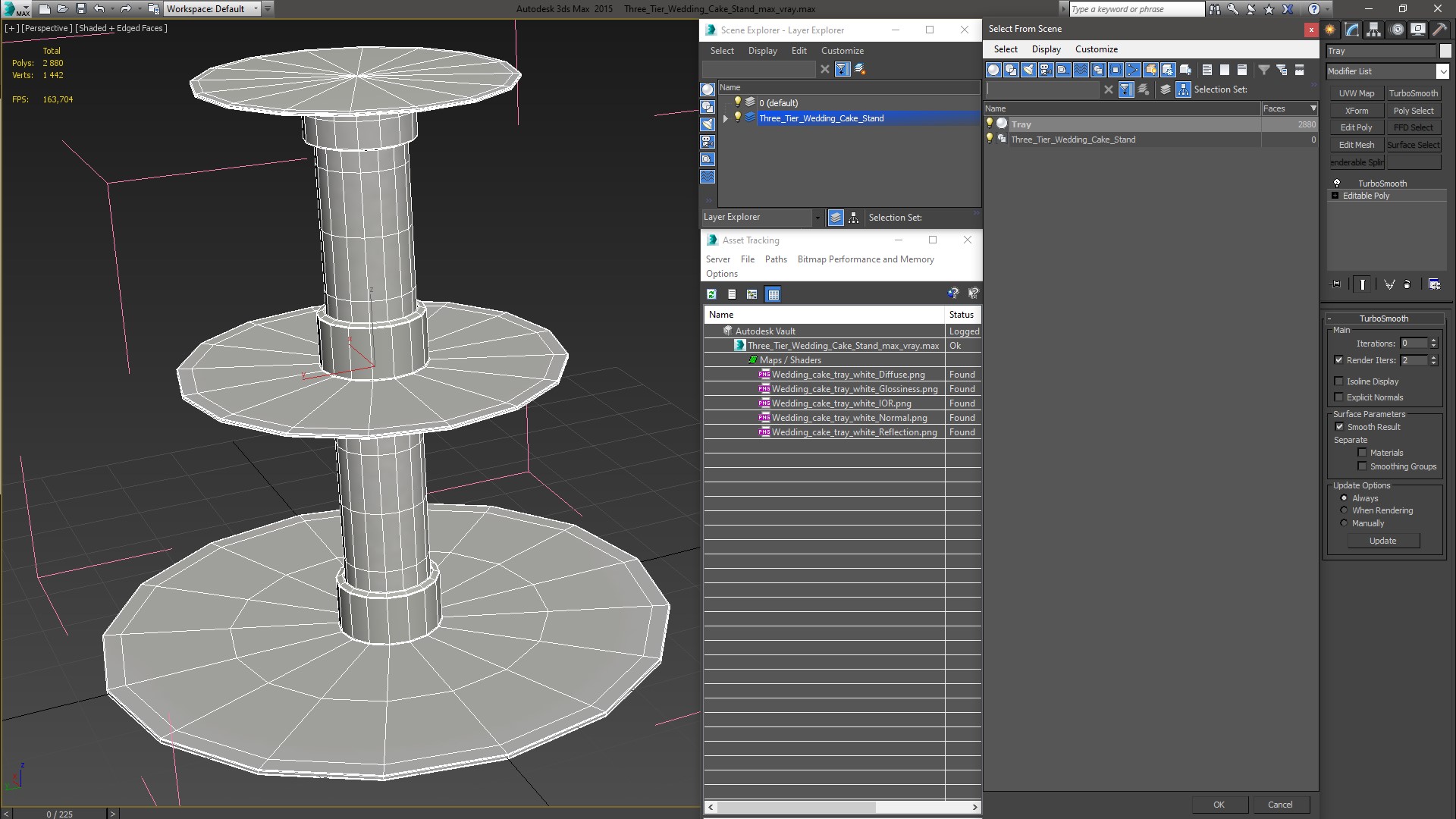Click Sort by Hierarchy in Select From Scene

(1184, 89)
